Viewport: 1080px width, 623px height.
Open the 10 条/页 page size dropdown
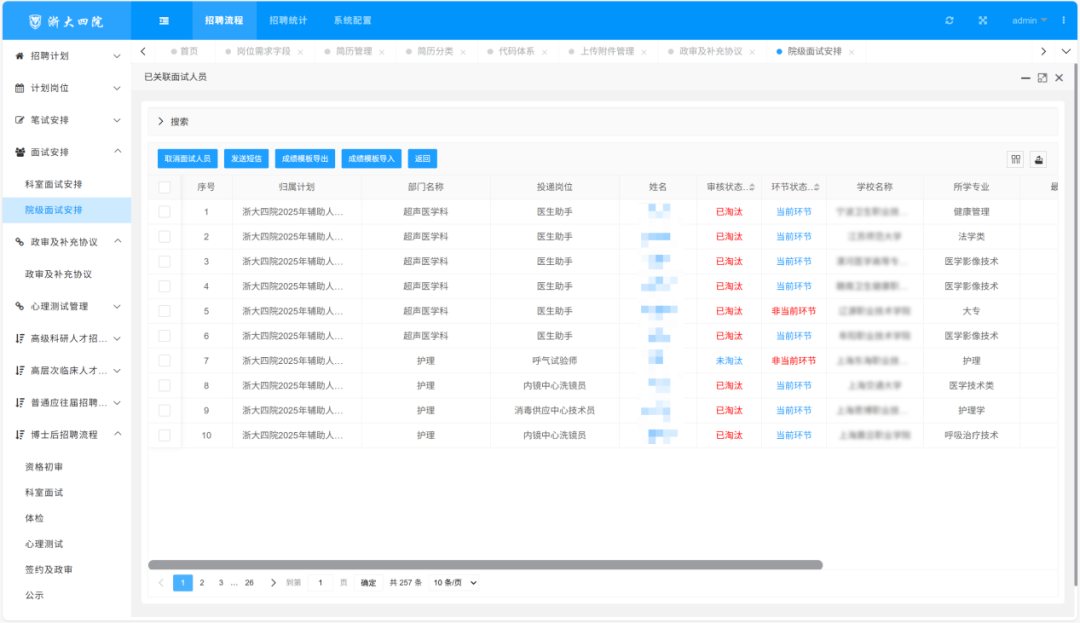[x=455, y=582]
